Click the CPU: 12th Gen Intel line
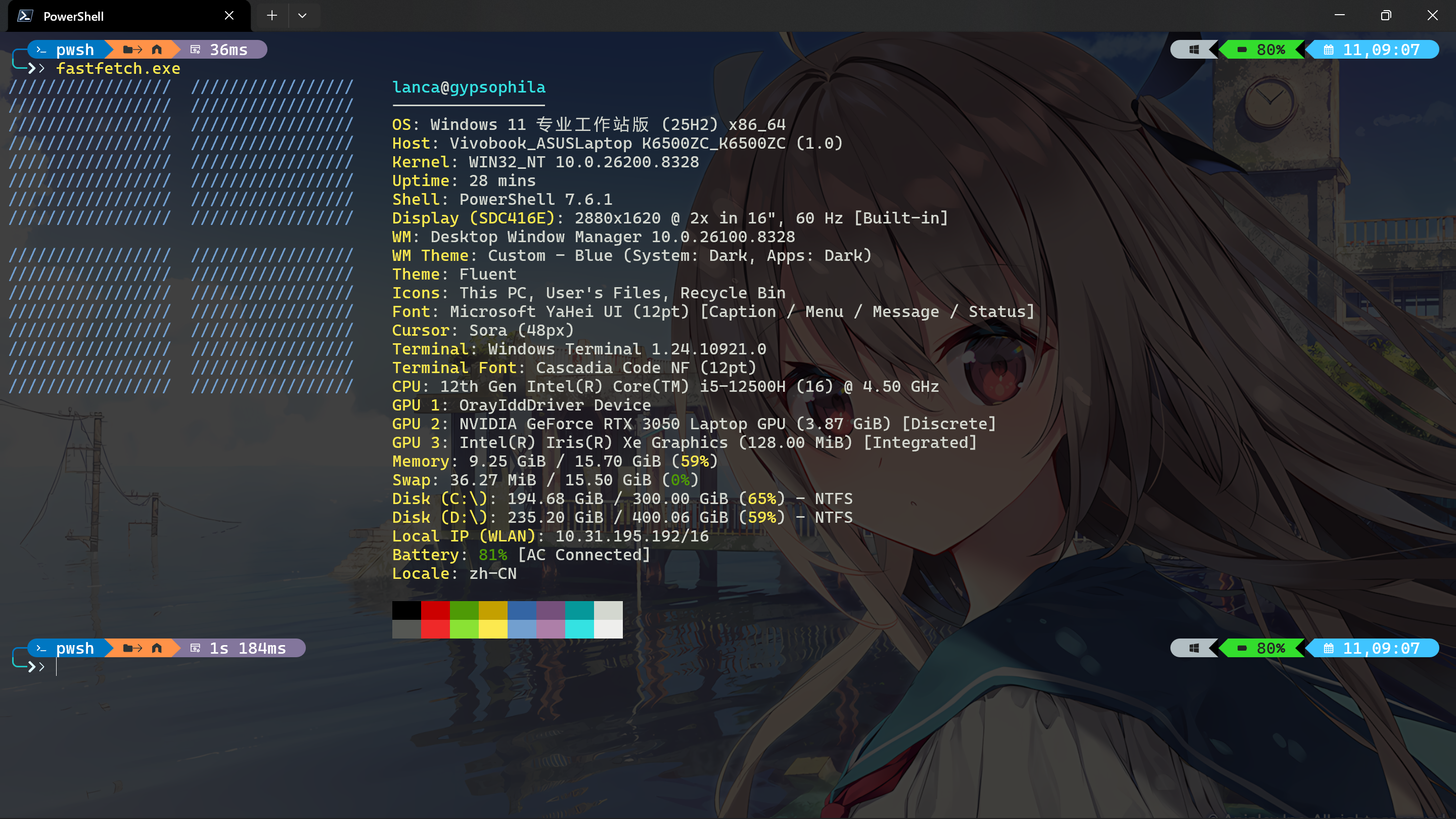 tap(665, 386)
